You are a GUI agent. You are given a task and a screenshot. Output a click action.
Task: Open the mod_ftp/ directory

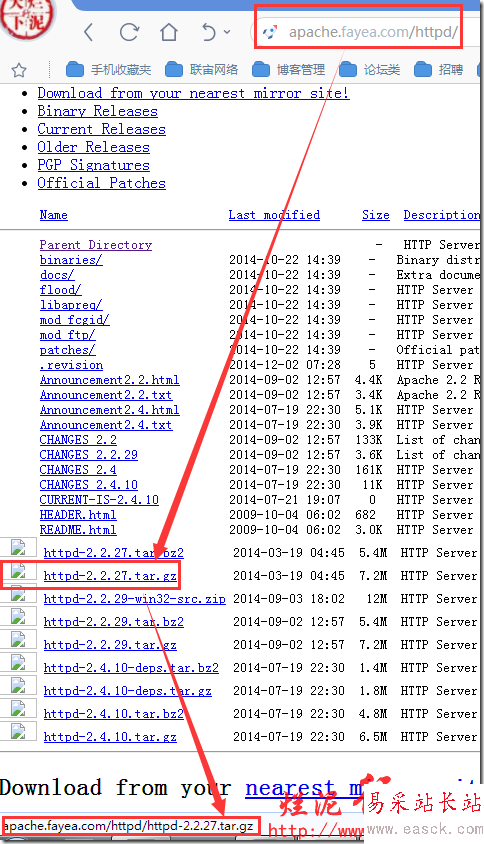click(67, 335)
